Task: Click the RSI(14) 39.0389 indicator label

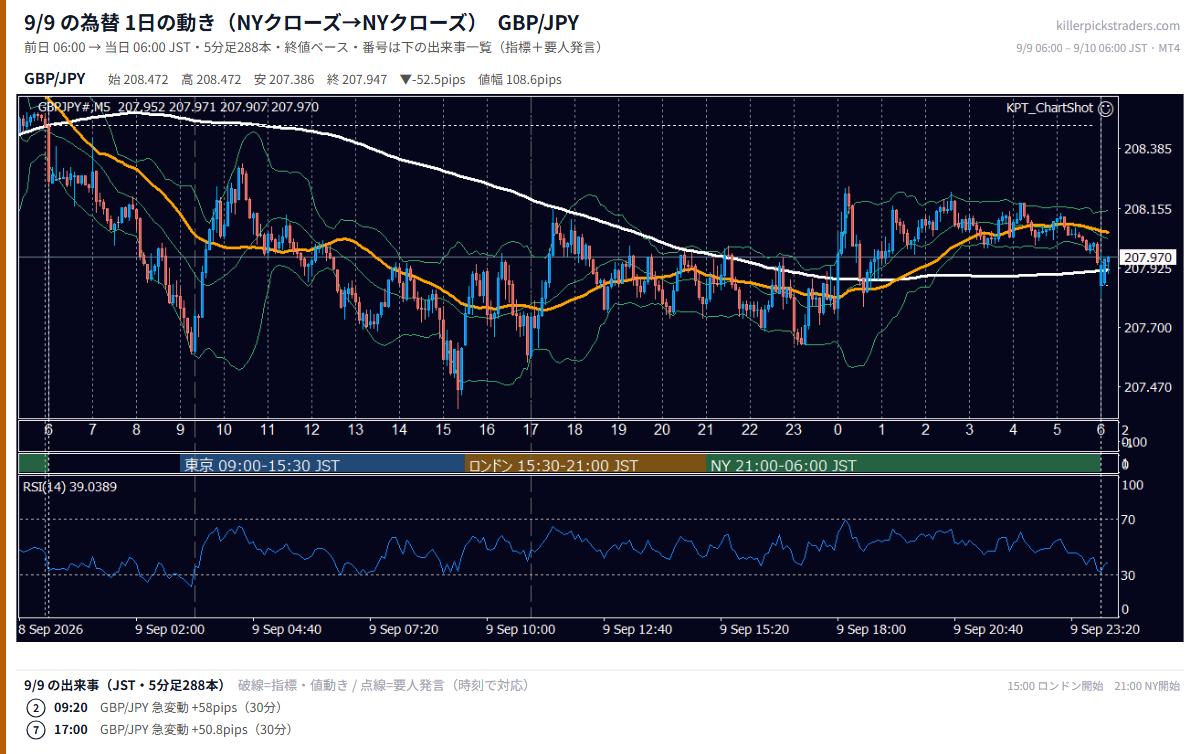Action: point(70,486)
